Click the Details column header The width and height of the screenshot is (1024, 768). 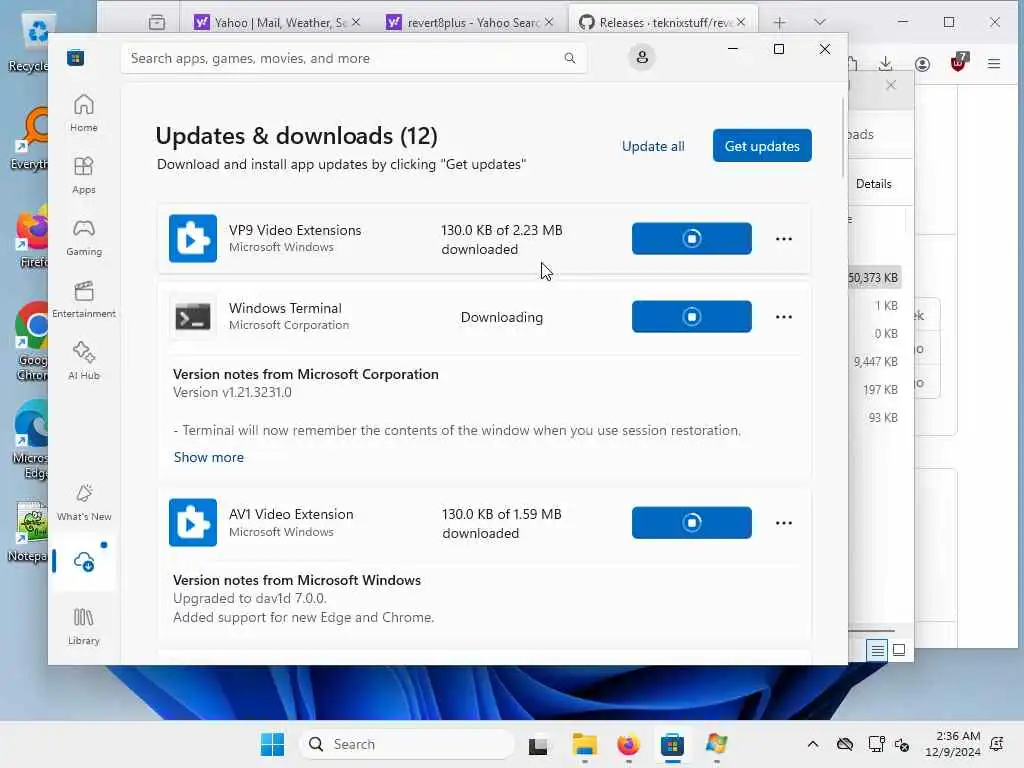pyautogui.click(x=873, y=184)
